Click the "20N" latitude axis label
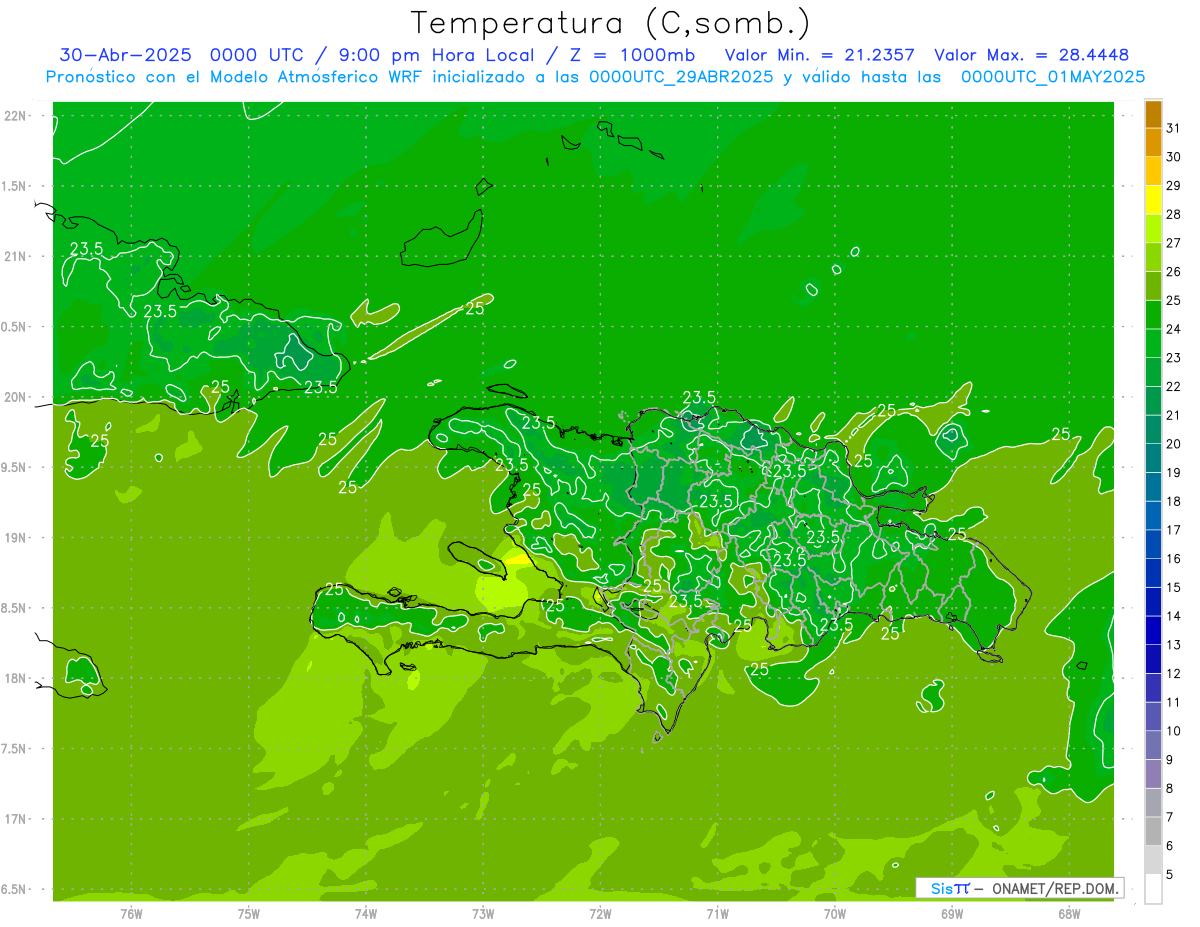The height and width of the screenshot is (927, 1200). point(16,397)
